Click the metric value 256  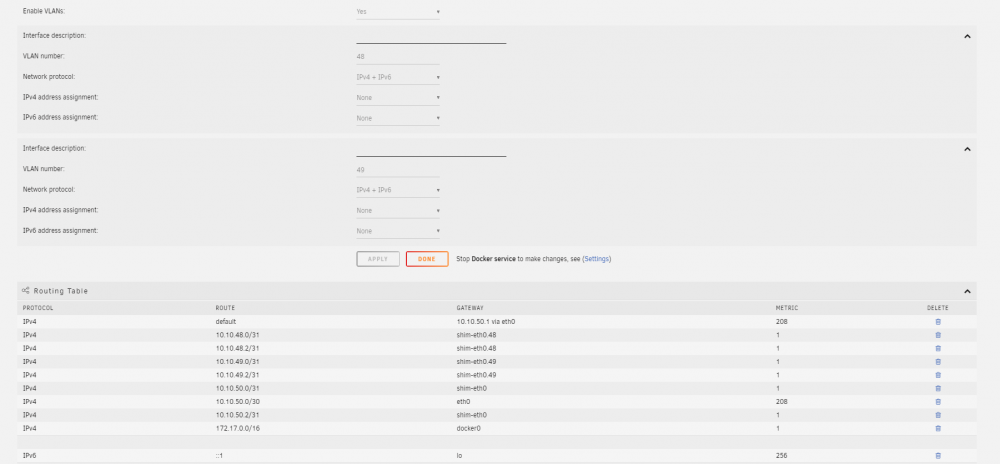click(x=781, y=456)
